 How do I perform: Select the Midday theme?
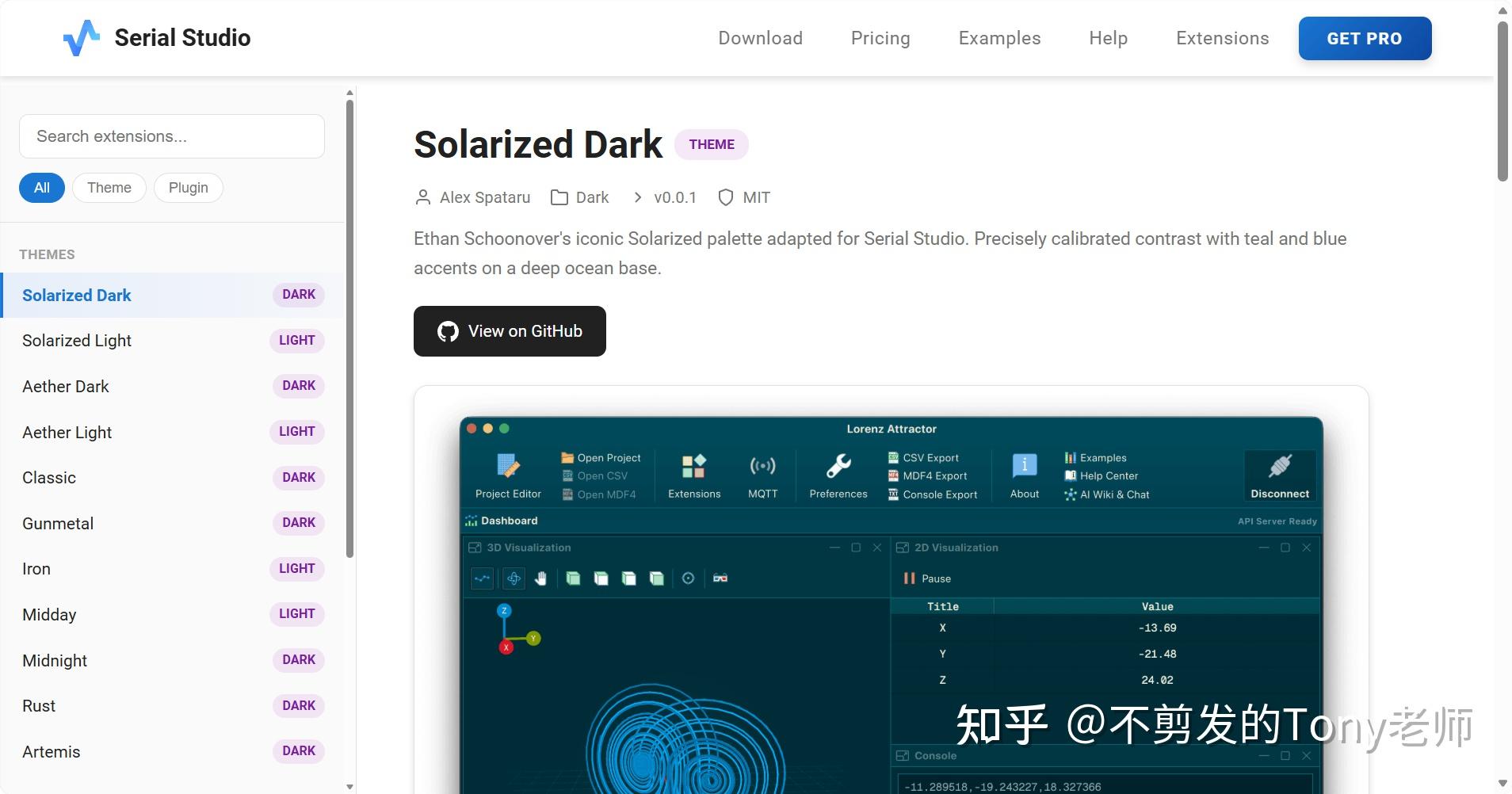coord(173,614)
